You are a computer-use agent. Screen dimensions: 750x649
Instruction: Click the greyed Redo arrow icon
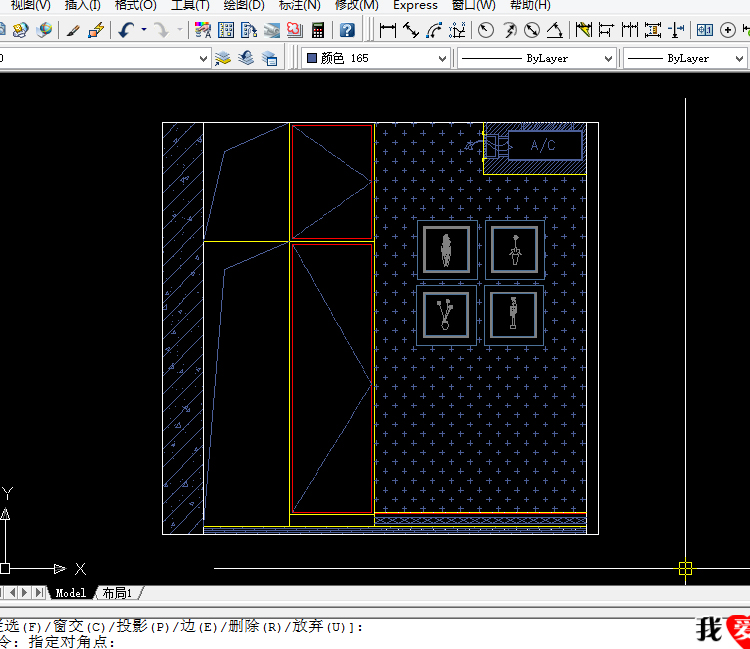(x=162, y=30)
